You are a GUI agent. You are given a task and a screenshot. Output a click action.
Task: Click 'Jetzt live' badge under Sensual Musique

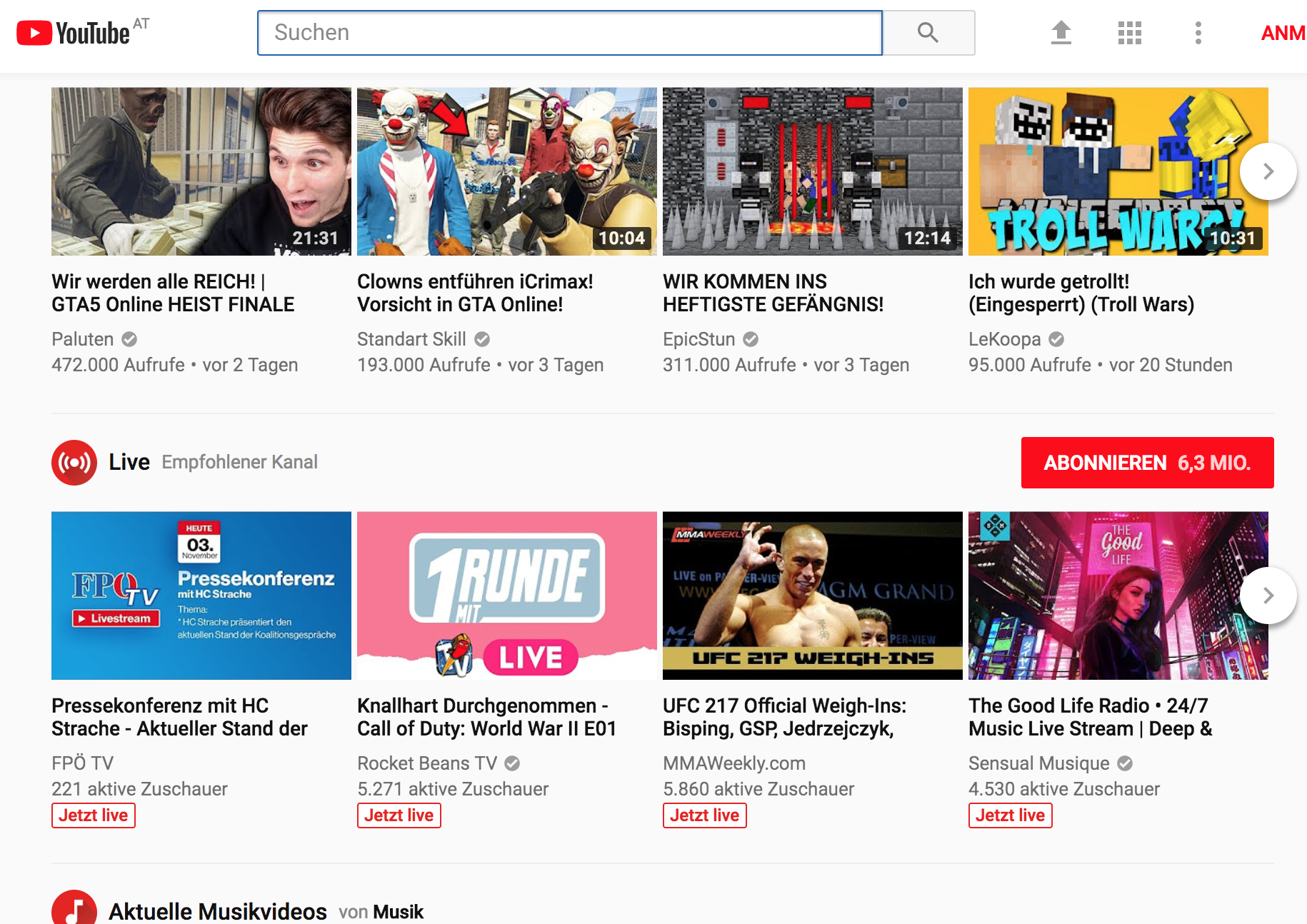click(x=1011, y=815)
